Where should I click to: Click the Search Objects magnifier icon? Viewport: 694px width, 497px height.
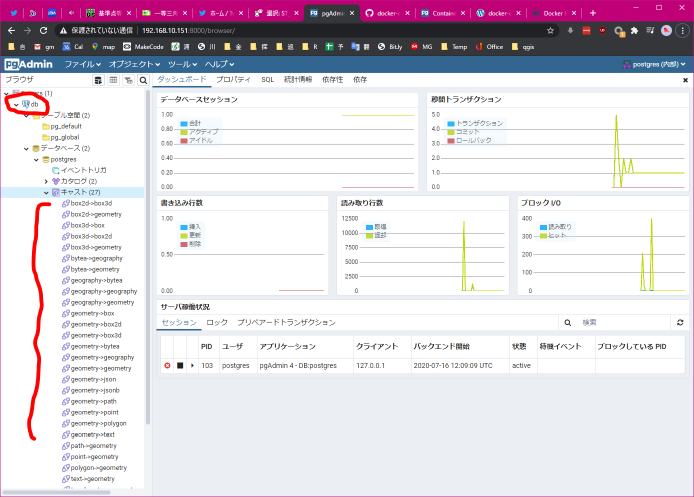pyautogui.click(x=143, y=79)
